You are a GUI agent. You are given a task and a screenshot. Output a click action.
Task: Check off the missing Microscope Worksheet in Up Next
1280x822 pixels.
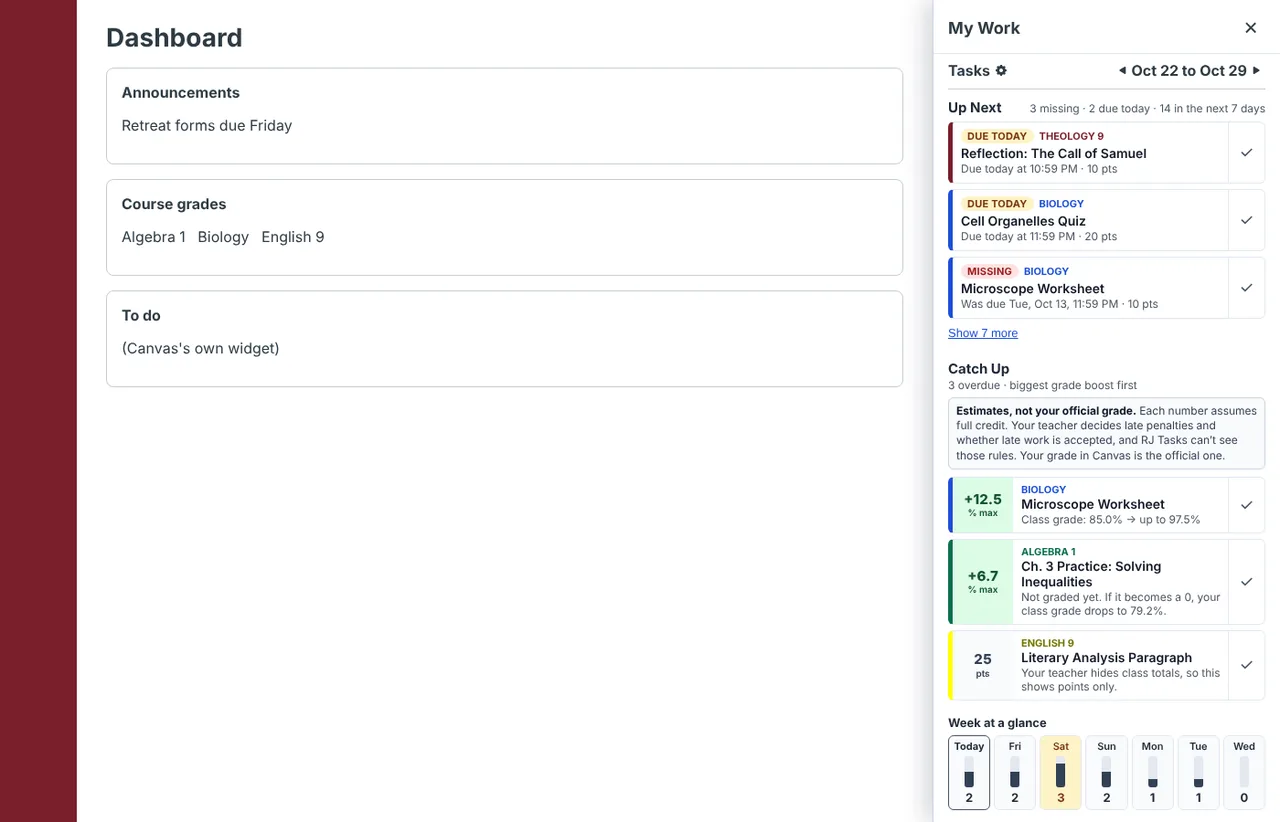click(x=1246, y=288)
